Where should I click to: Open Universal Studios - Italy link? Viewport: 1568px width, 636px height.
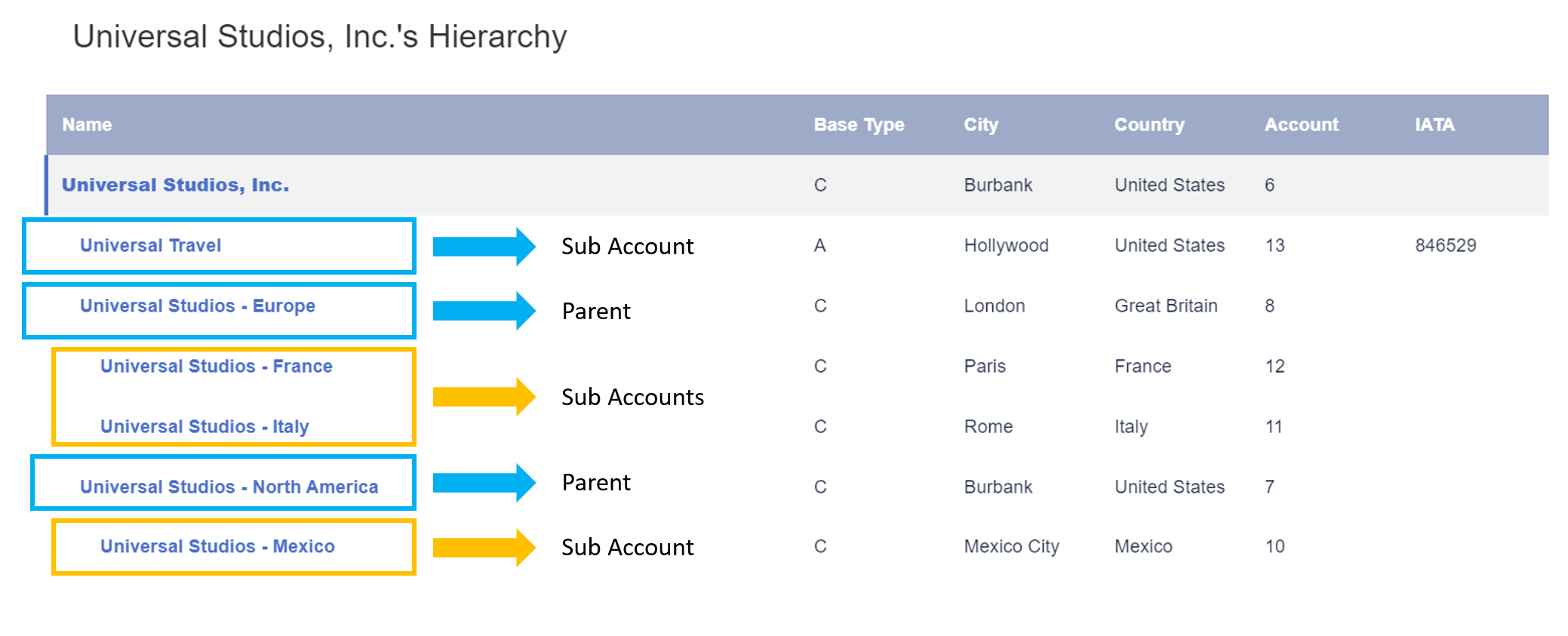(204, 426)
